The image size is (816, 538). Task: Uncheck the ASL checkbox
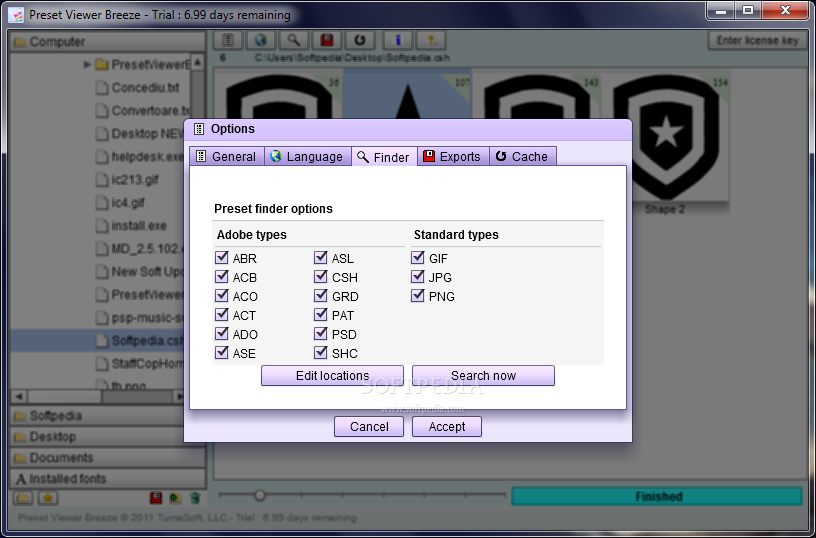(x=321, y=258)
